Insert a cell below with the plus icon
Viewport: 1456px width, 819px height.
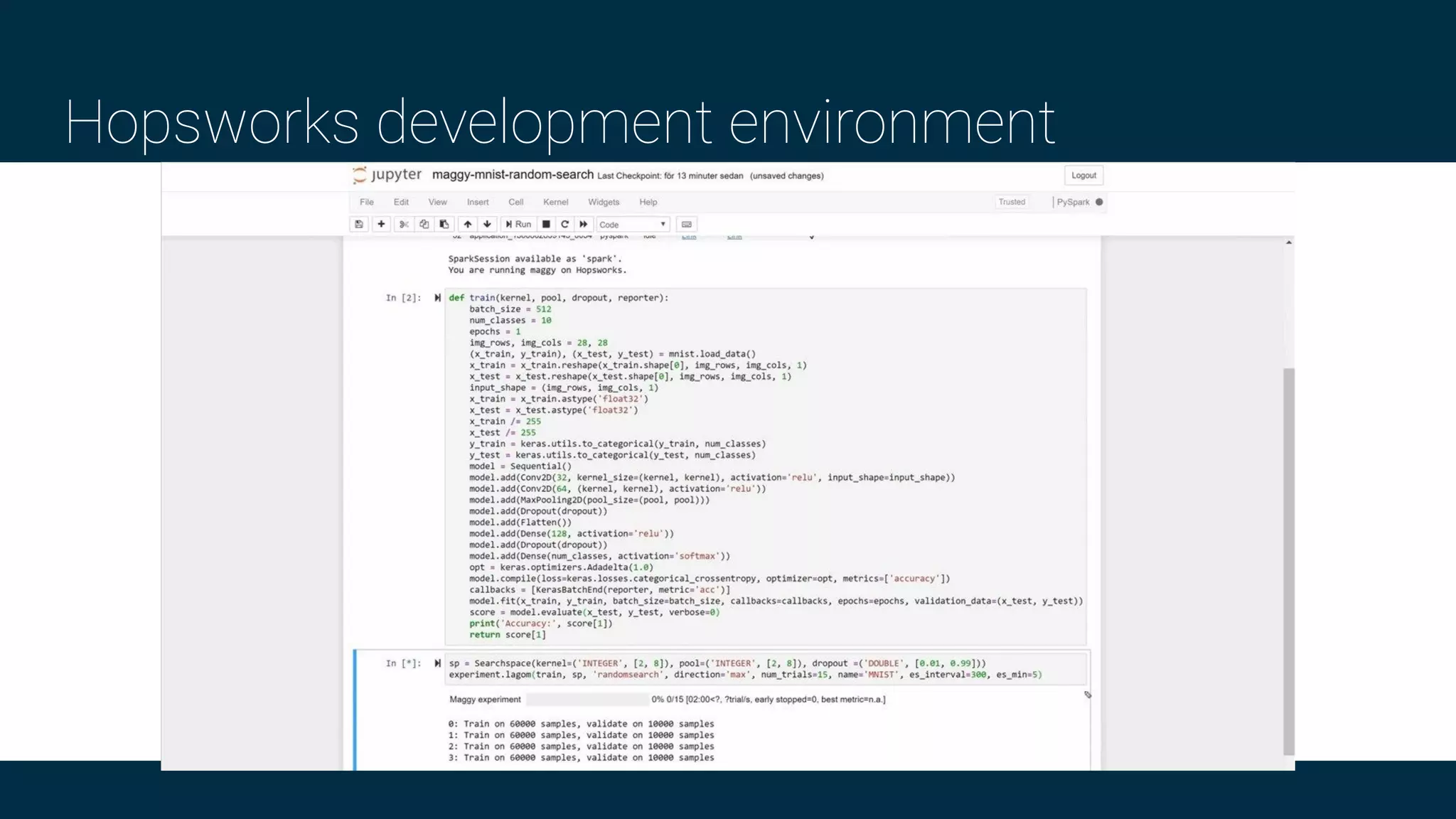[381, 224]
